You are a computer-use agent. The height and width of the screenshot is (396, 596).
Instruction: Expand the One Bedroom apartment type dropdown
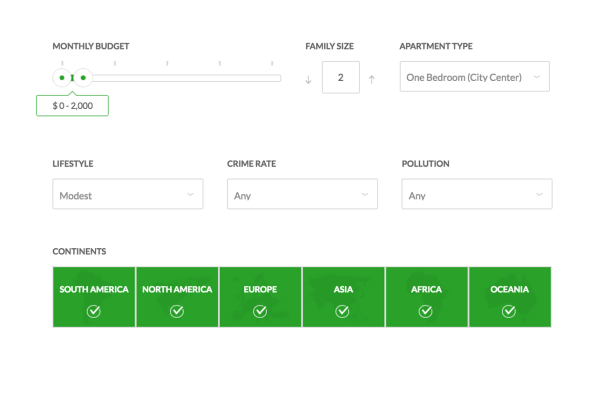click(x=474, y=76)
